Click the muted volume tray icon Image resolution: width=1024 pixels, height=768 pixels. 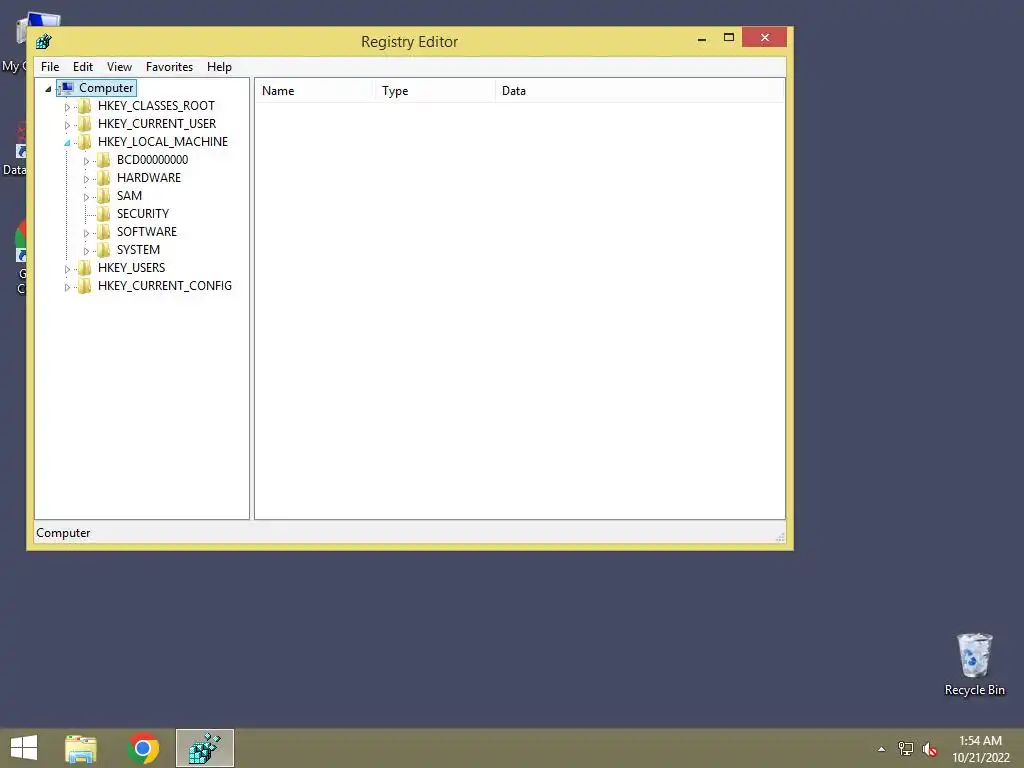click(930, 749)
